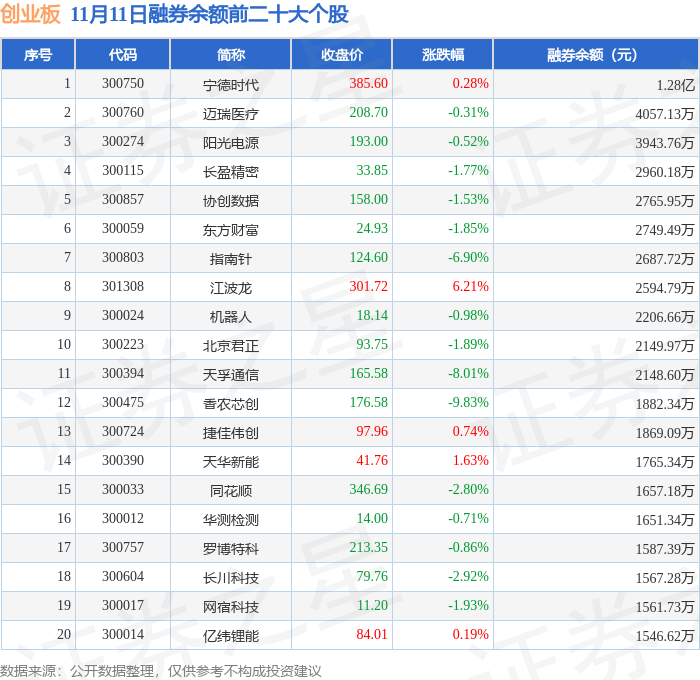Click the closing price 158.00
Screen dimensions: 700x680
368,199
